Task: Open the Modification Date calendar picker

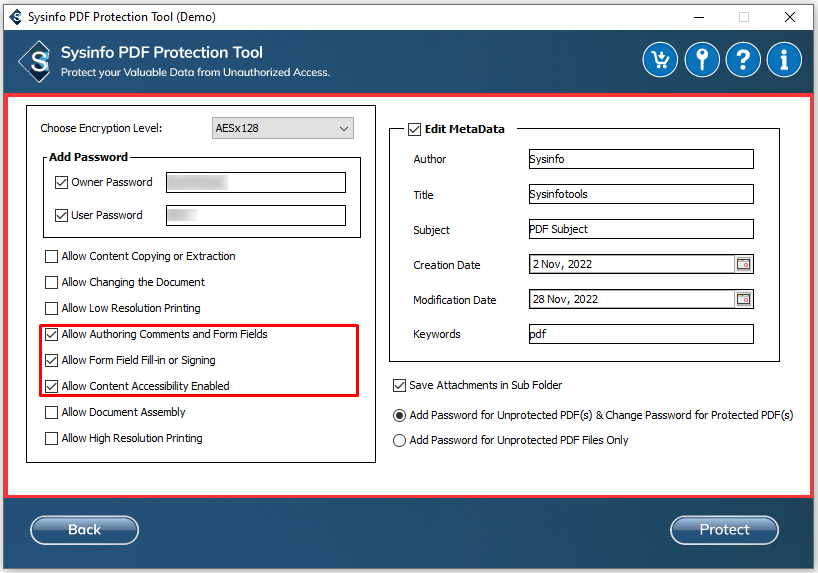Action: coord(743,299)
